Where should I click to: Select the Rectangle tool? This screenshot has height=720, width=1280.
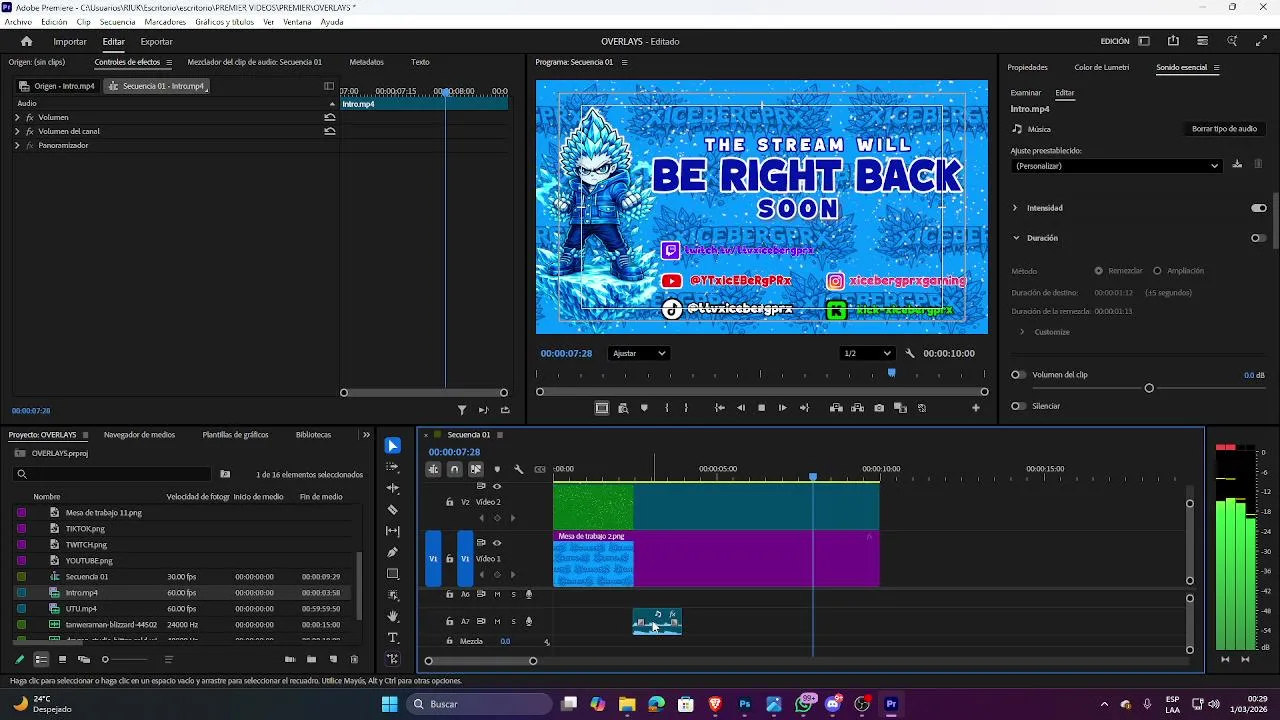click(x=393, y=574)
